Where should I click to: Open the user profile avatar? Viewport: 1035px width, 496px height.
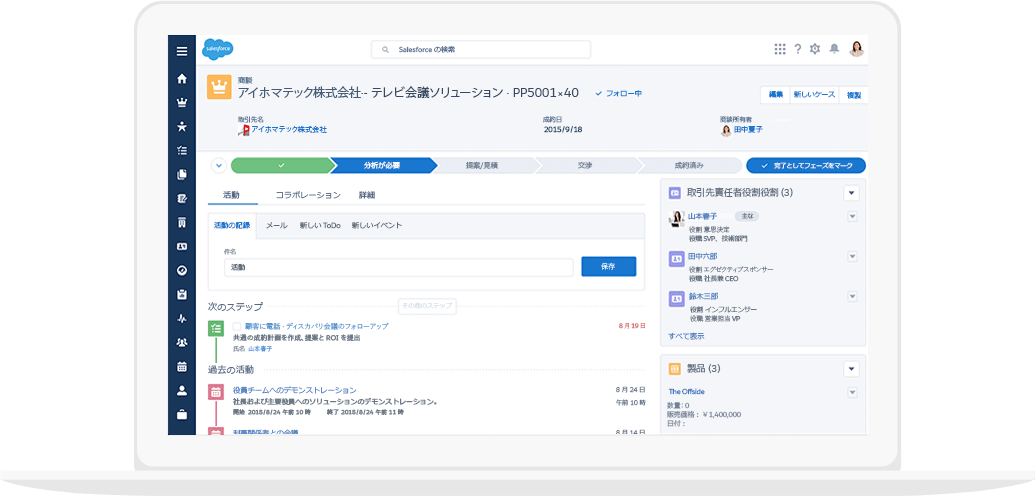click(856, 49)
